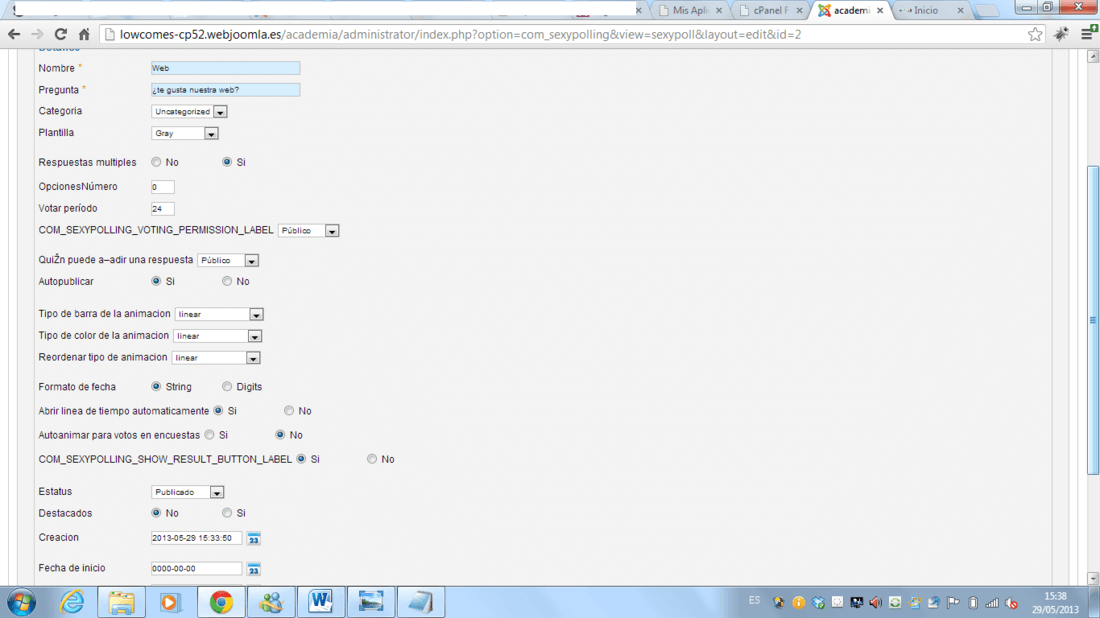The image size is (1100, 618).
Task: Click the Action Center flag icon
Action: (x=953, y=603)
